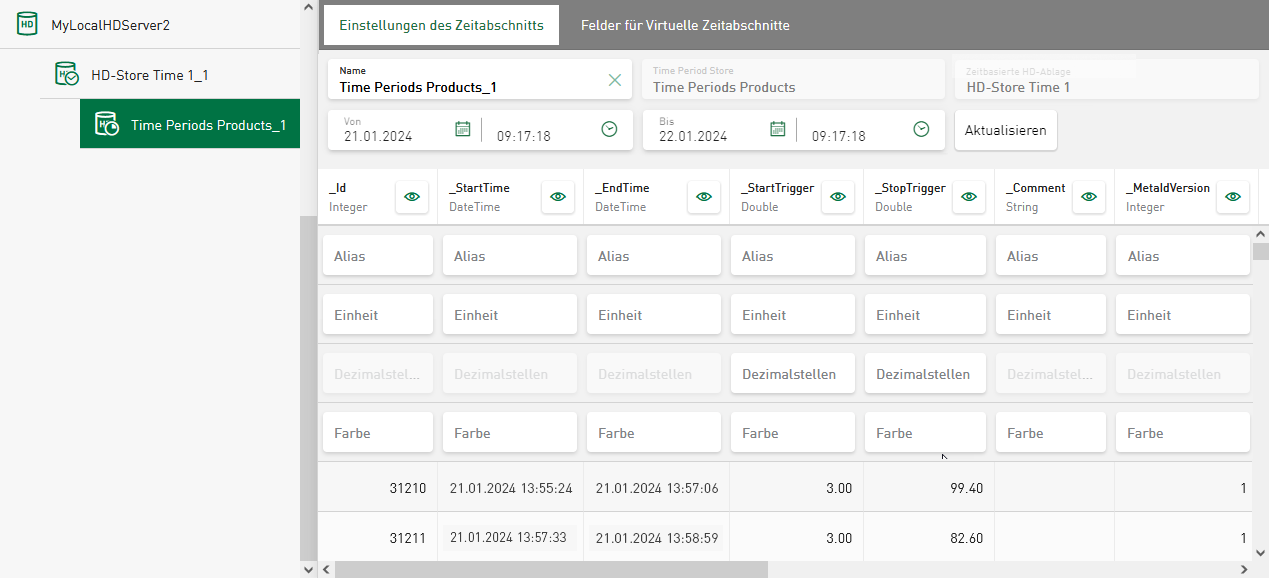Viewport: 1269px width, 578px height.
Task: Click the HD-Store Time 1_1 database icon
Action: 66,74
